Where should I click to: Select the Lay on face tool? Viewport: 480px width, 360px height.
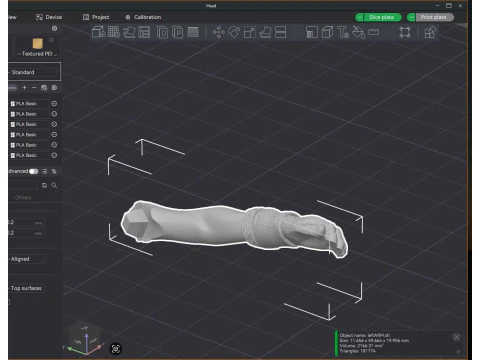[265, 32]
